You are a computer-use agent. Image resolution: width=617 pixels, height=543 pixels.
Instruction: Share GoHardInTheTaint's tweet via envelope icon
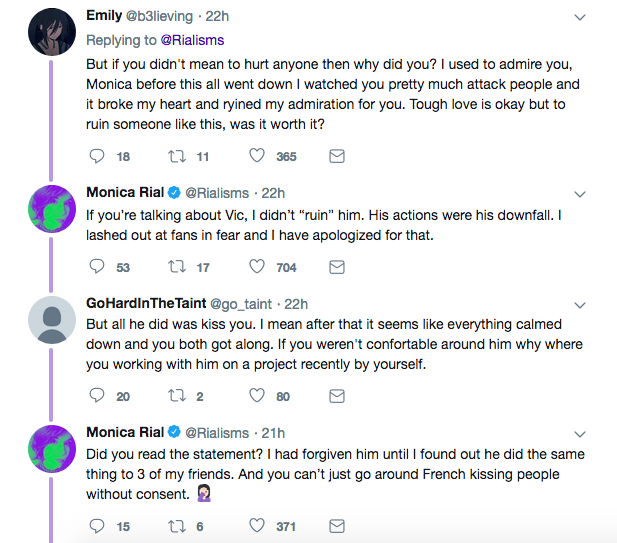point(337,396)
